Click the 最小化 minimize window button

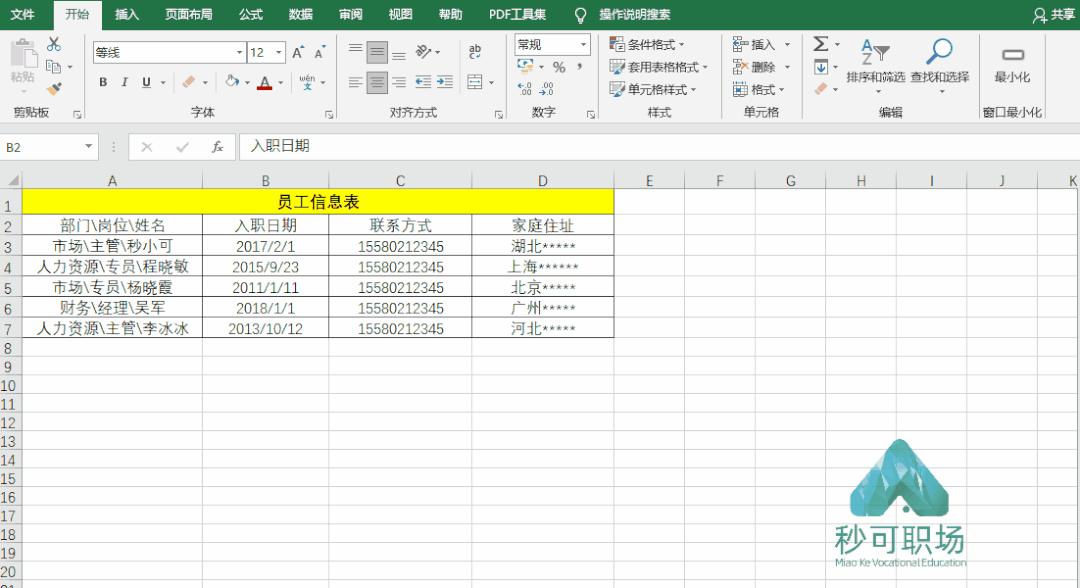[x=1013, y=60]
